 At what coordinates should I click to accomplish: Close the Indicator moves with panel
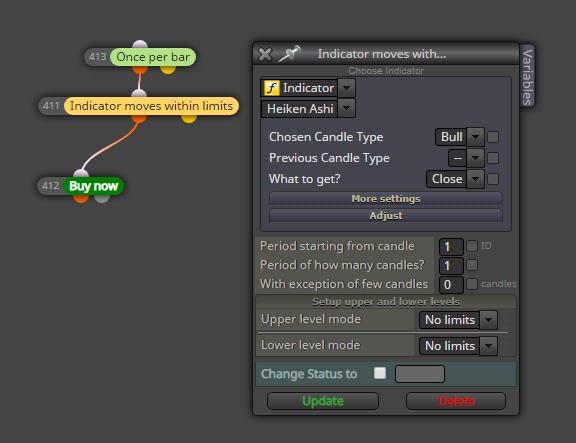(265, 54)
